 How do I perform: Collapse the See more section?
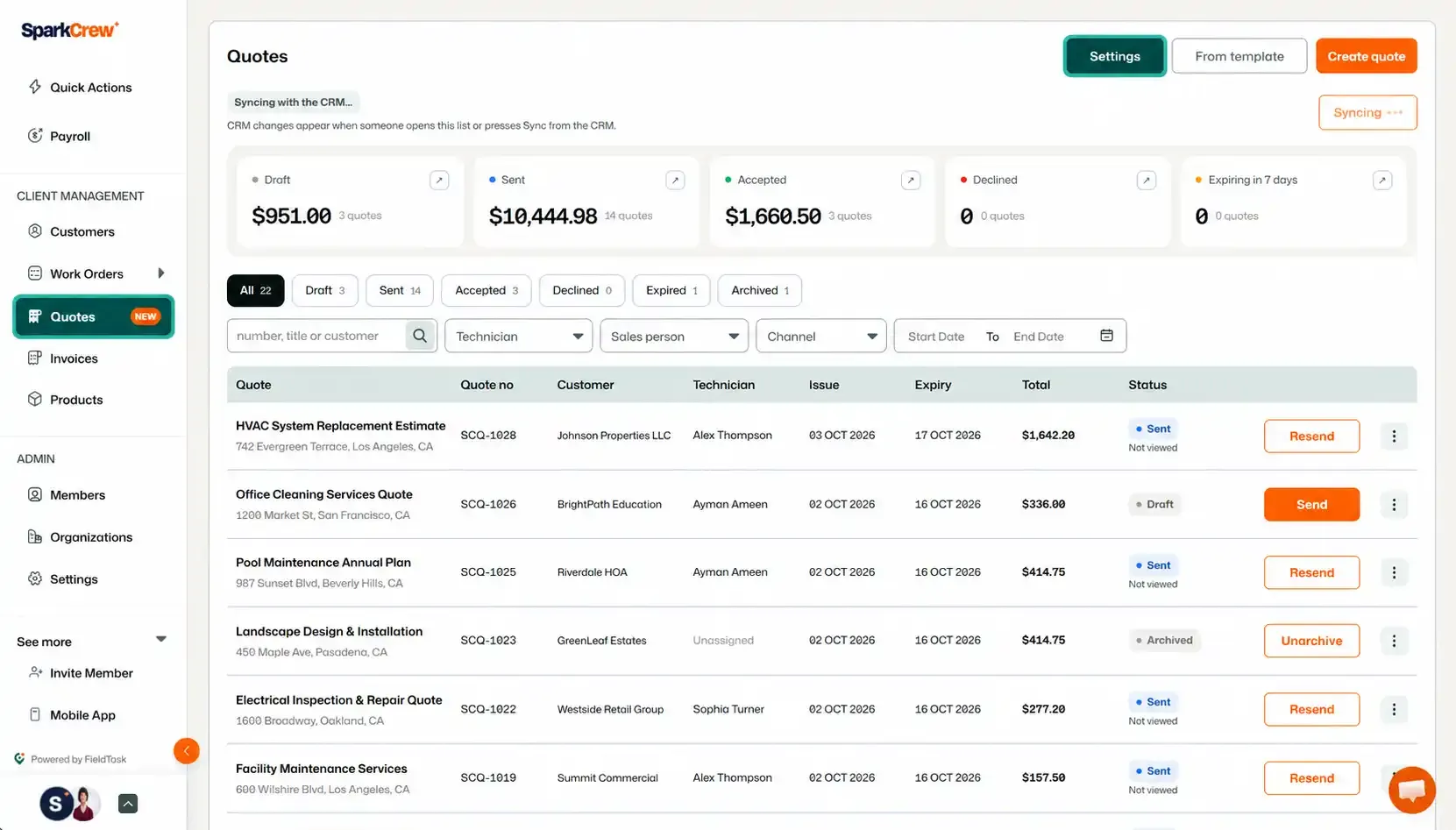coord(161,639)
